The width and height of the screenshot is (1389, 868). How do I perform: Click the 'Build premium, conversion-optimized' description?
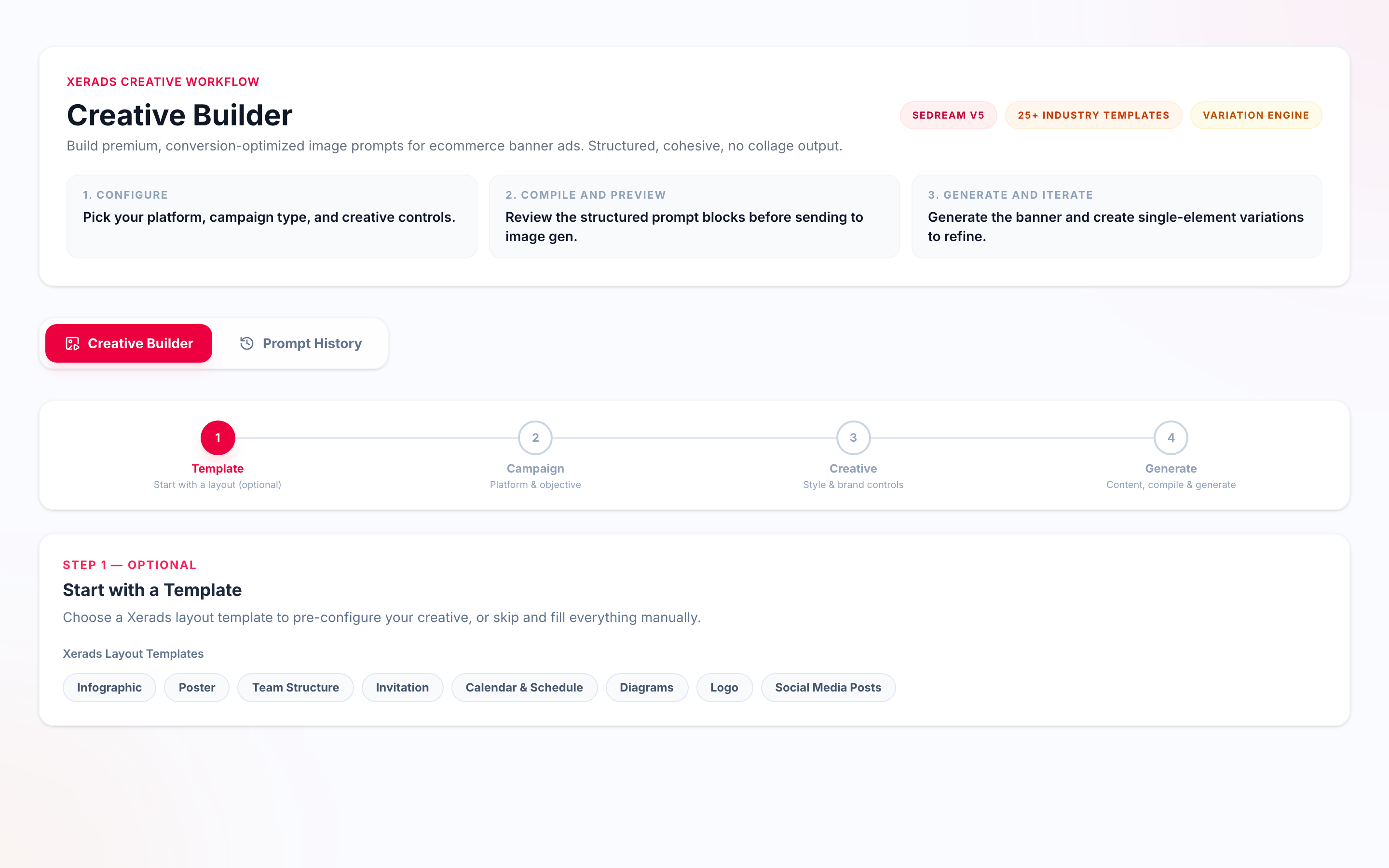(x=455, y=146)
